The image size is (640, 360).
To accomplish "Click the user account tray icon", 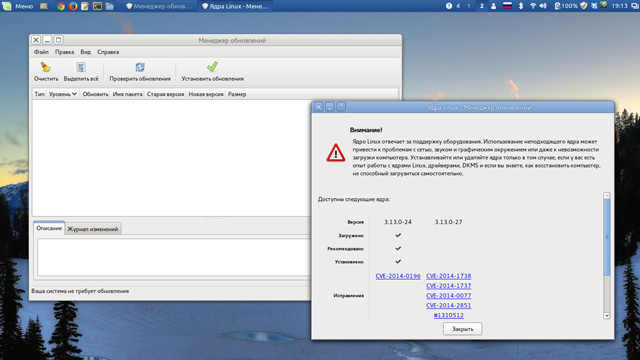I will (493, 6).
